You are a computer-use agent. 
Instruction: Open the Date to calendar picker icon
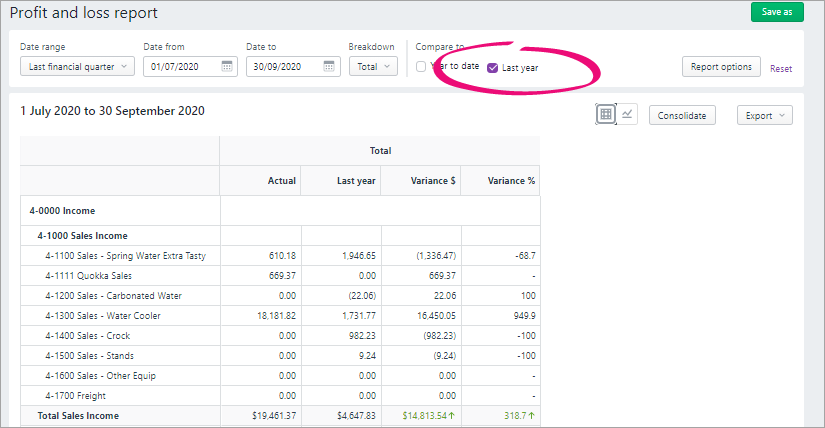(329, 67)
